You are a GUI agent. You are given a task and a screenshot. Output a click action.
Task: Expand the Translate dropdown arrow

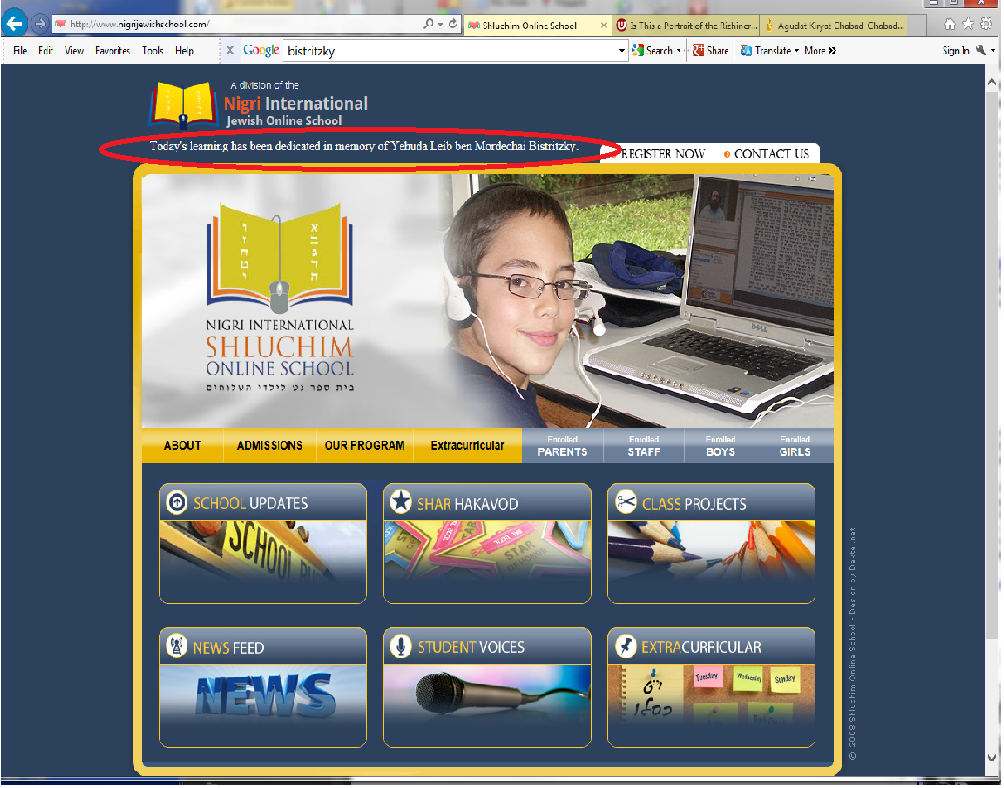(x=797, y=51)
